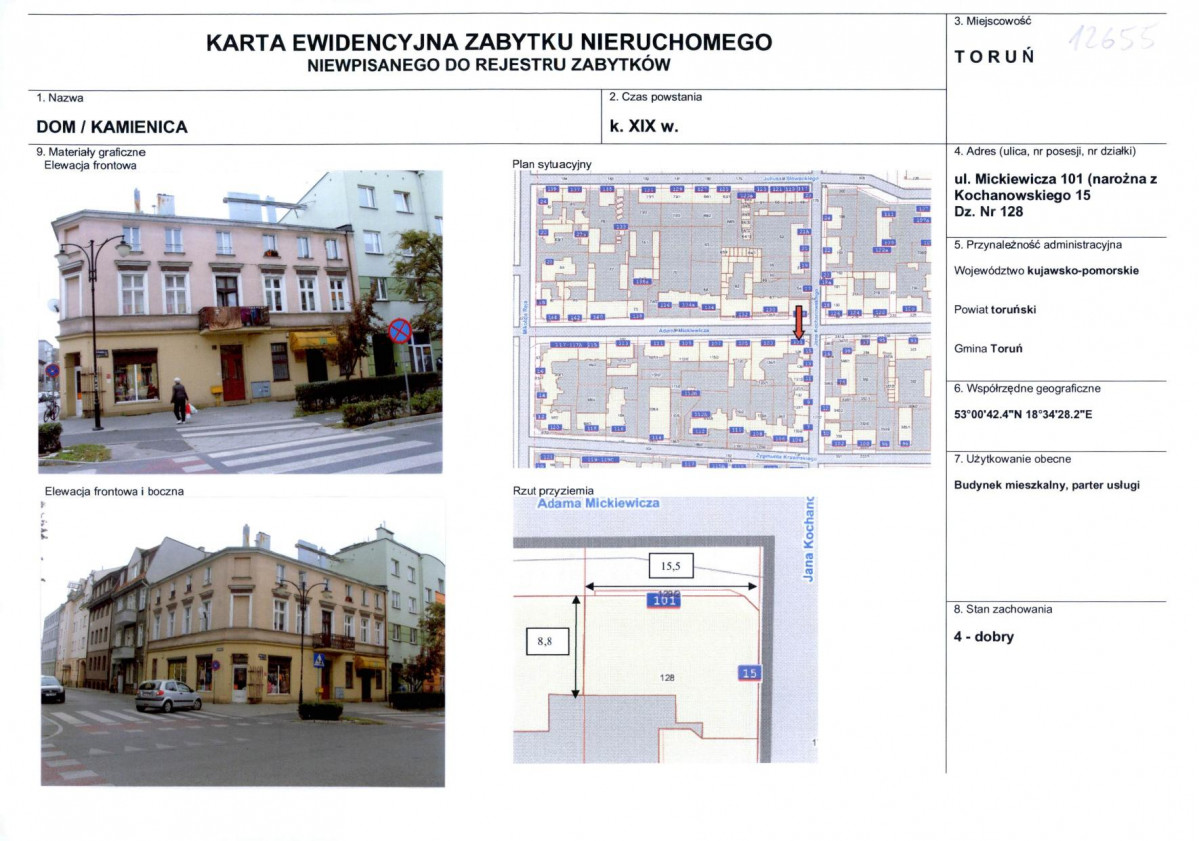Click the label '7. Użytkowanie obecne'
This screenshot has width=1199, height=841.
point(1012,459)
